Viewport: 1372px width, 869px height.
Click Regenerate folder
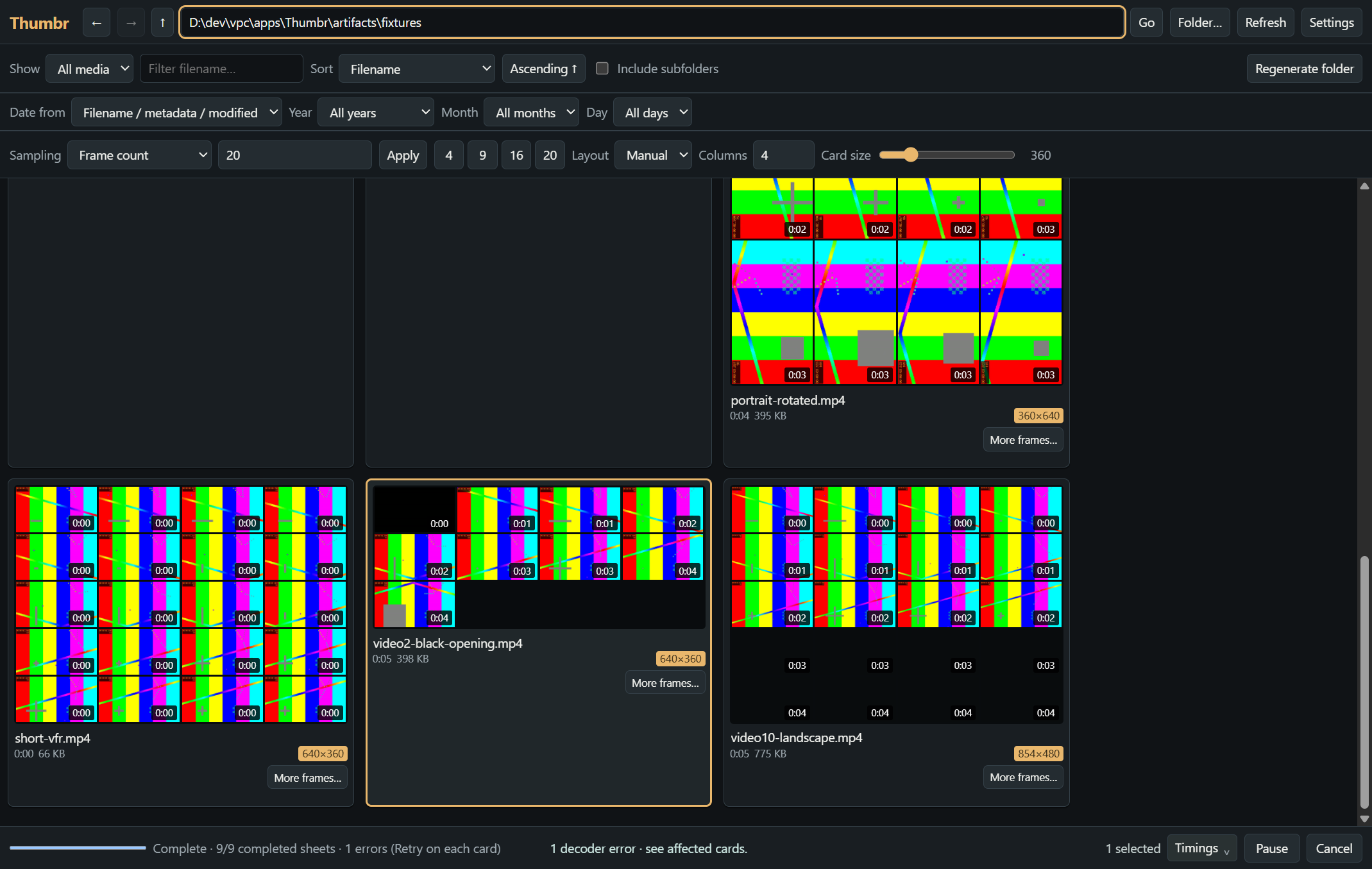[x=1304, y=69]
